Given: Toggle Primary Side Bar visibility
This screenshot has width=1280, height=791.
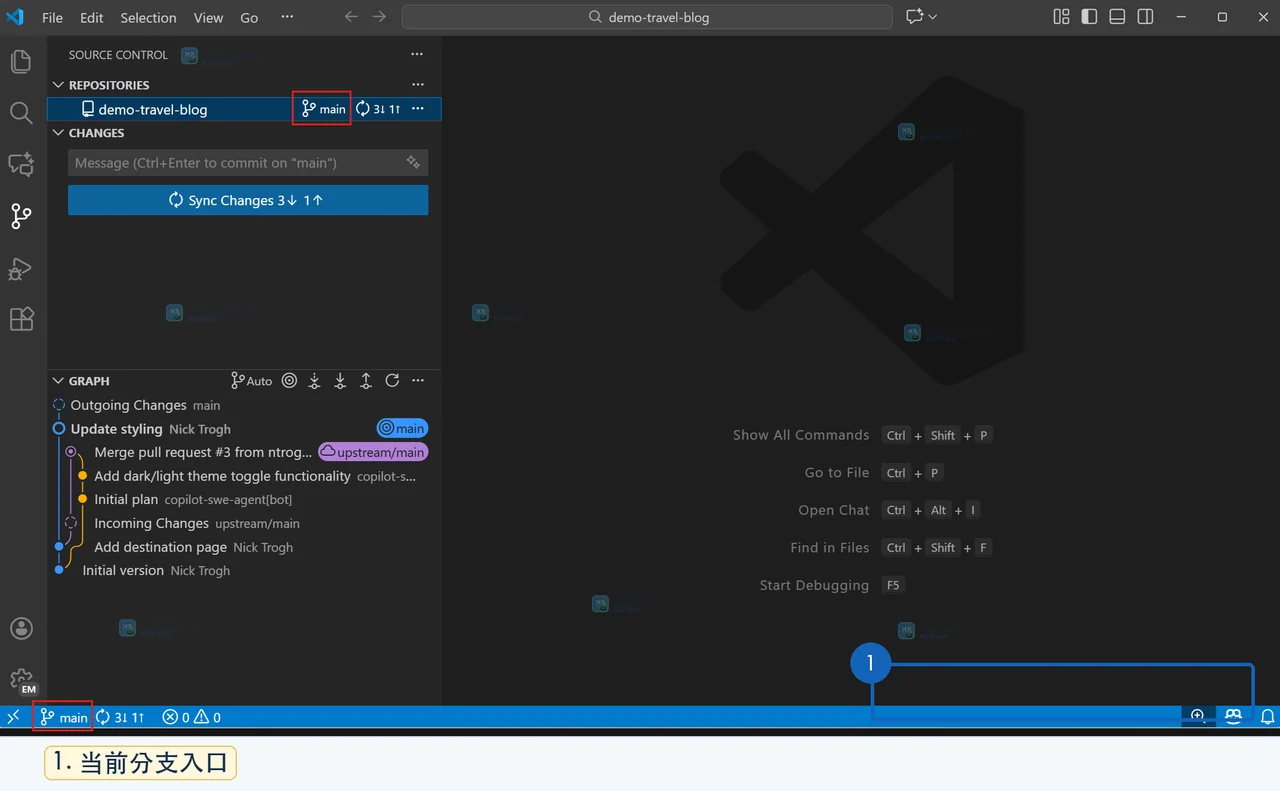Looking at the screenshot, I should point(1090,17).
